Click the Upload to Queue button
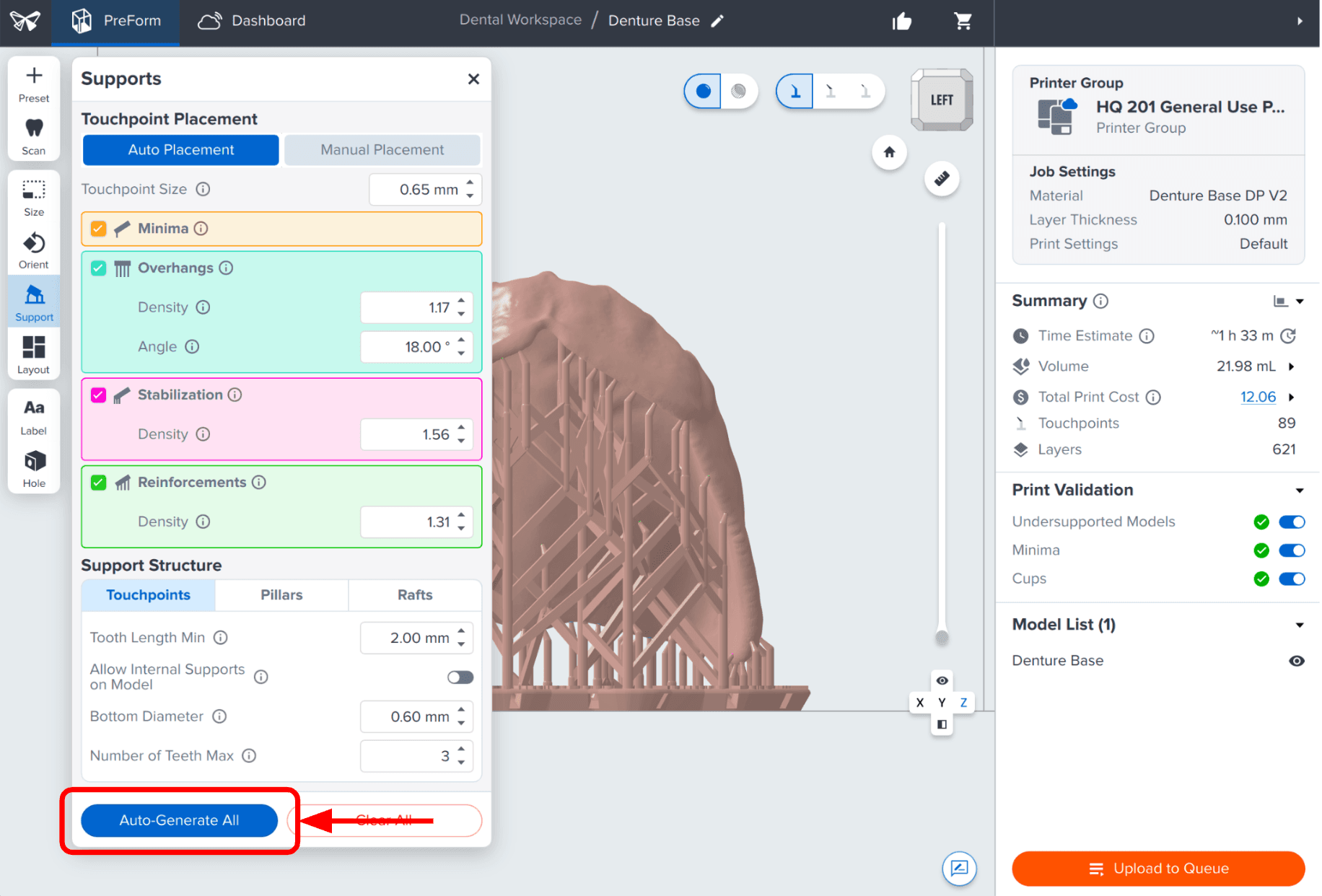 click(x=1158, y=869)
